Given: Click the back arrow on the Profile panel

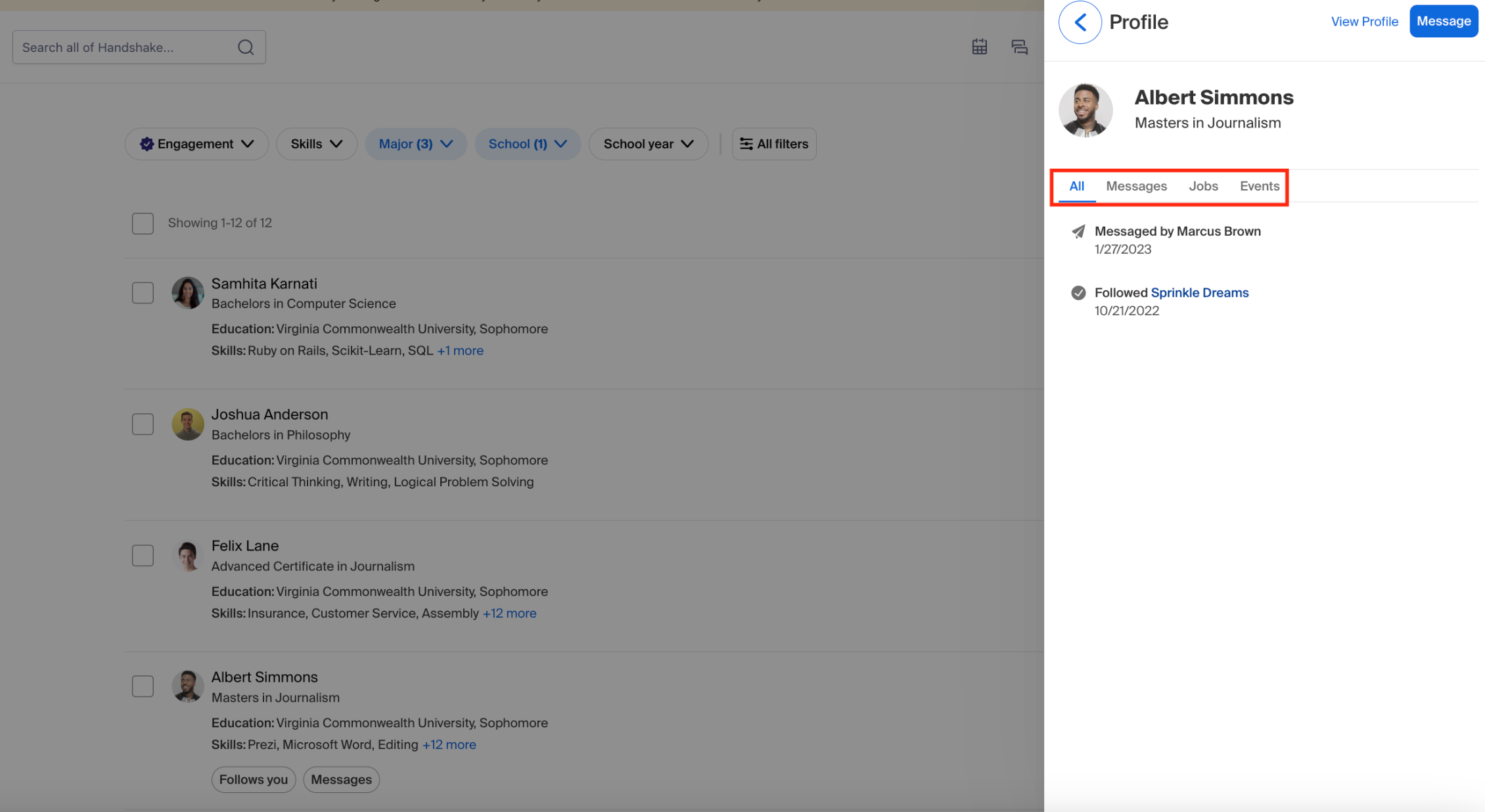Looking at the screenshot, I should click(1080, 22).
